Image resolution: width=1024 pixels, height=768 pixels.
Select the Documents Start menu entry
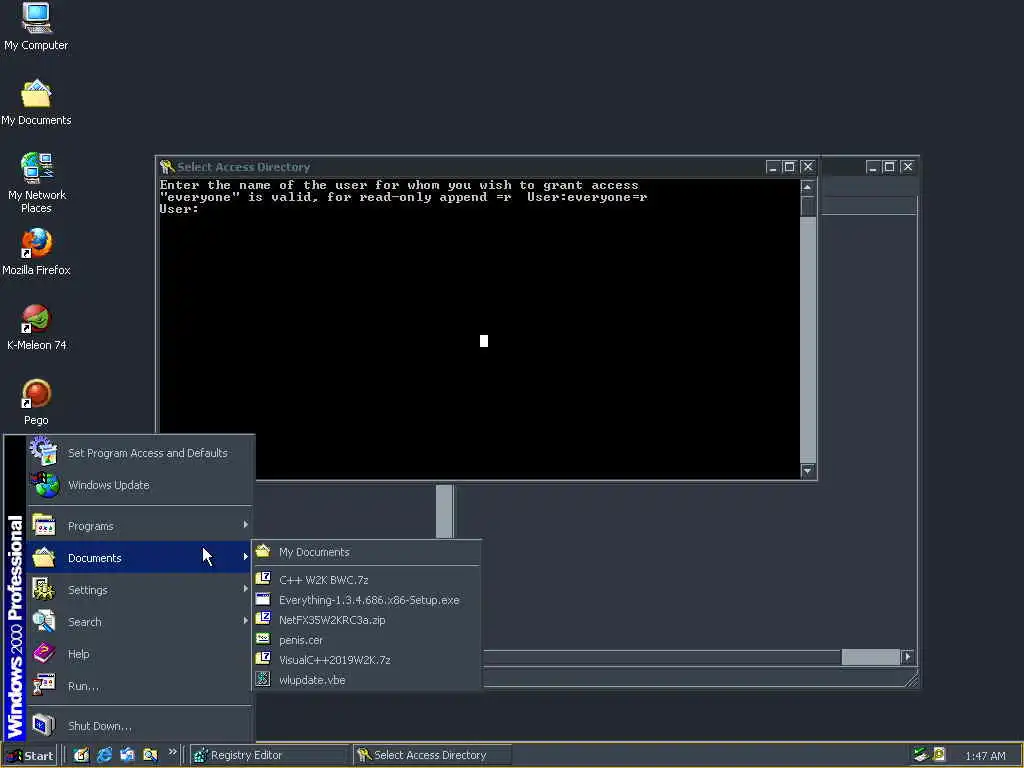[x=140, y=558]
